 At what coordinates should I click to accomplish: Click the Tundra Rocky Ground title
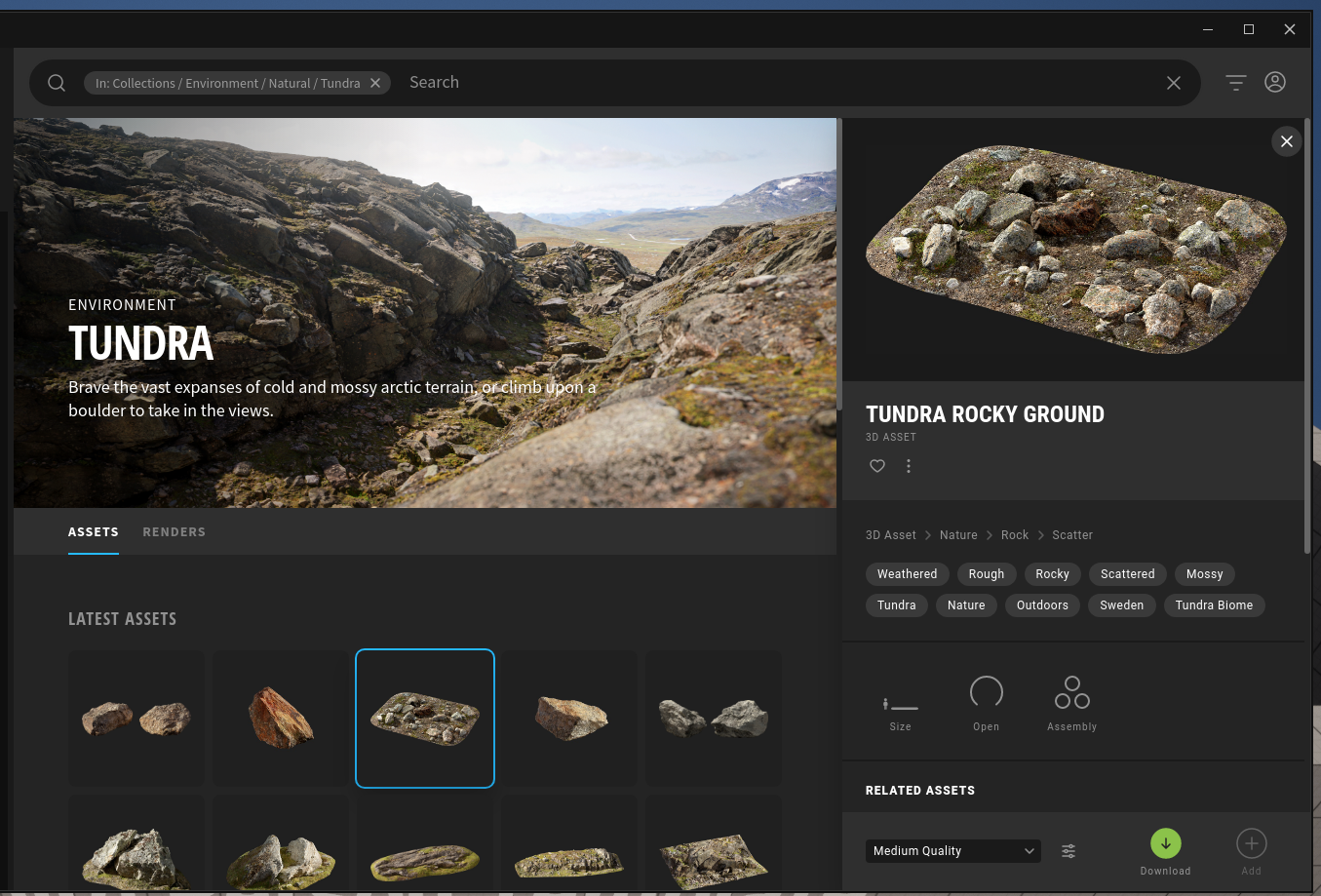coord(985,414)
